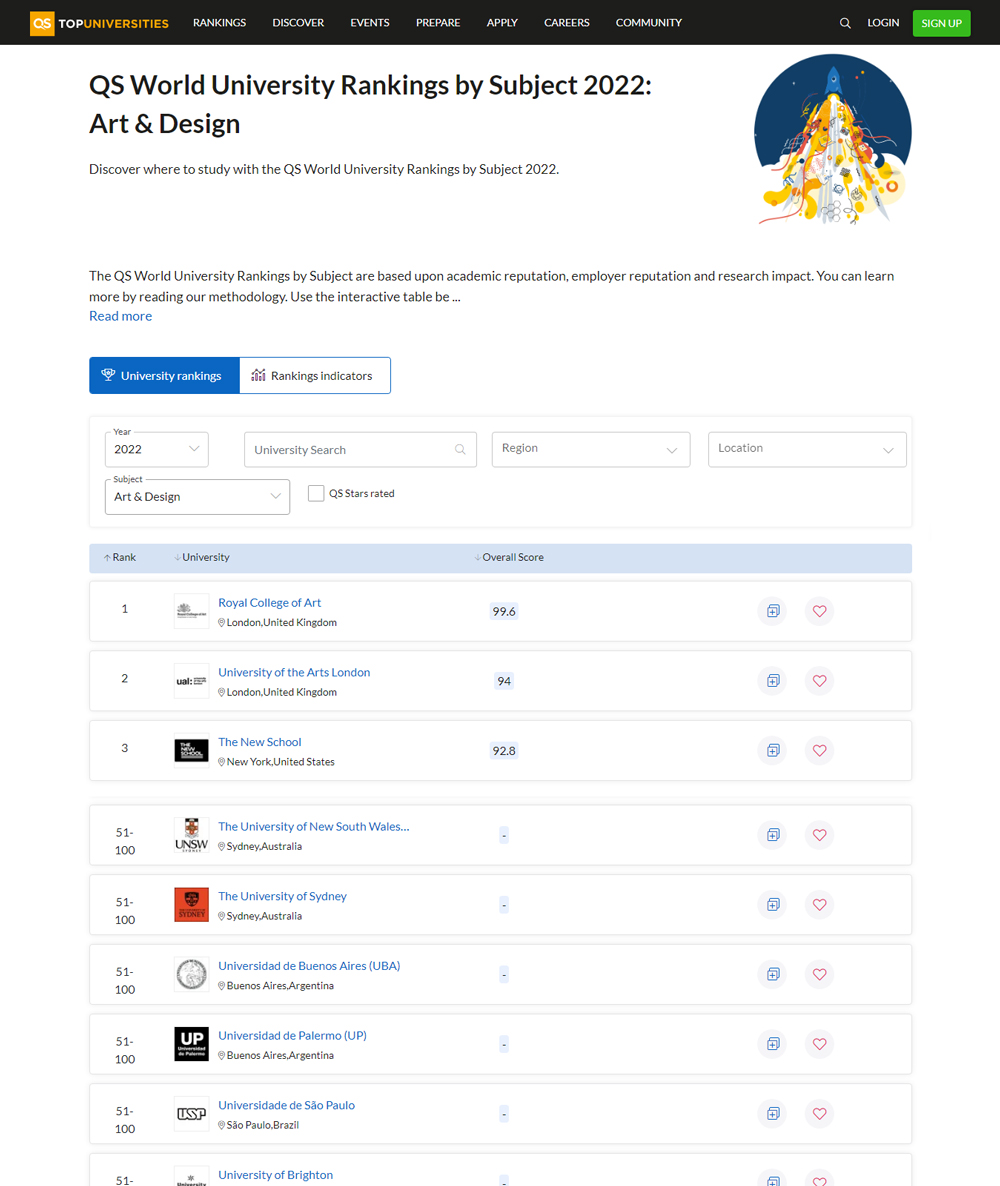Image resolution: width=1000 pixels, height=1186 pixels.
Task: Switch to University rankings tab
Action: [164, 375]
